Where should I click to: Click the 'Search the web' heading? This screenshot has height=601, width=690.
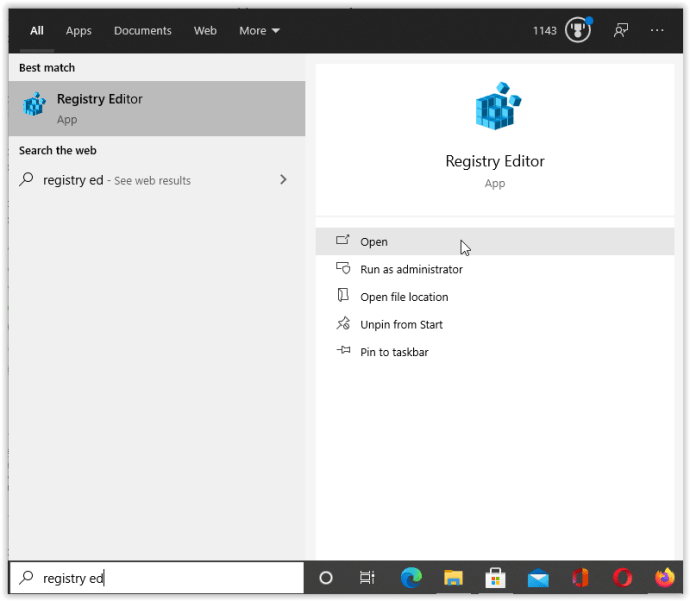58,150
